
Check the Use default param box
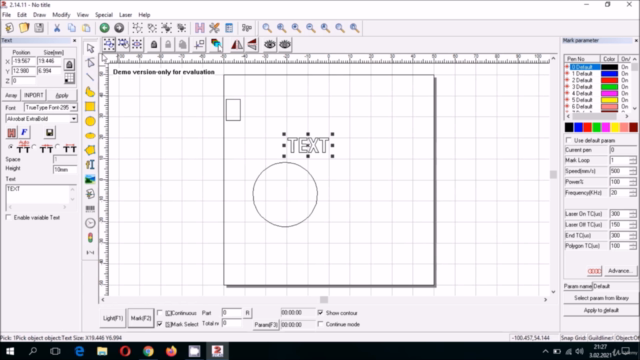point(569,140)
